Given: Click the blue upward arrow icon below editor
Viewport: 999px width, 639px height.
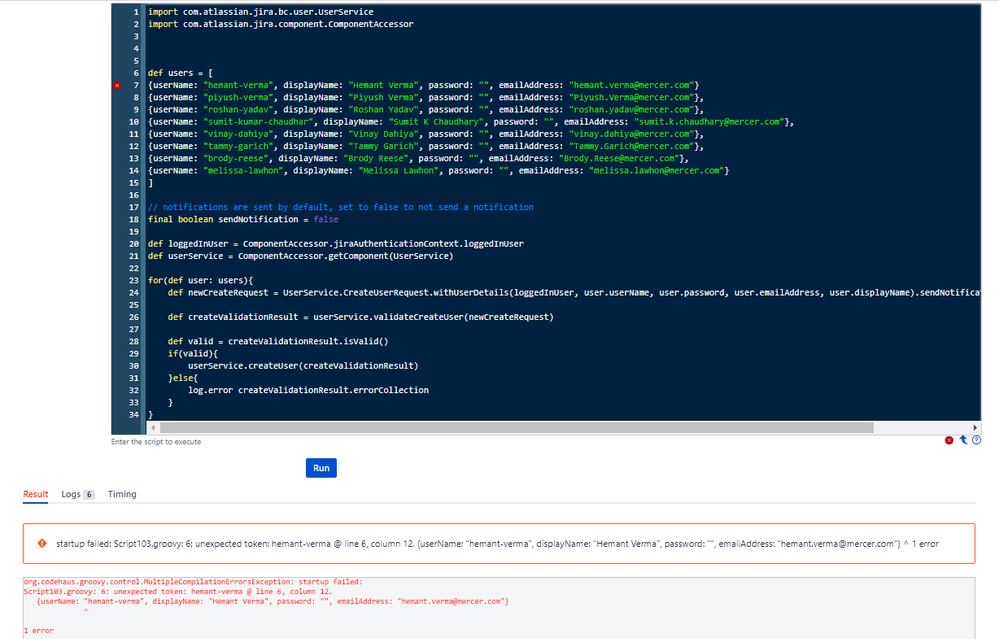Looking at the screenshot, I should coord(963,440).
